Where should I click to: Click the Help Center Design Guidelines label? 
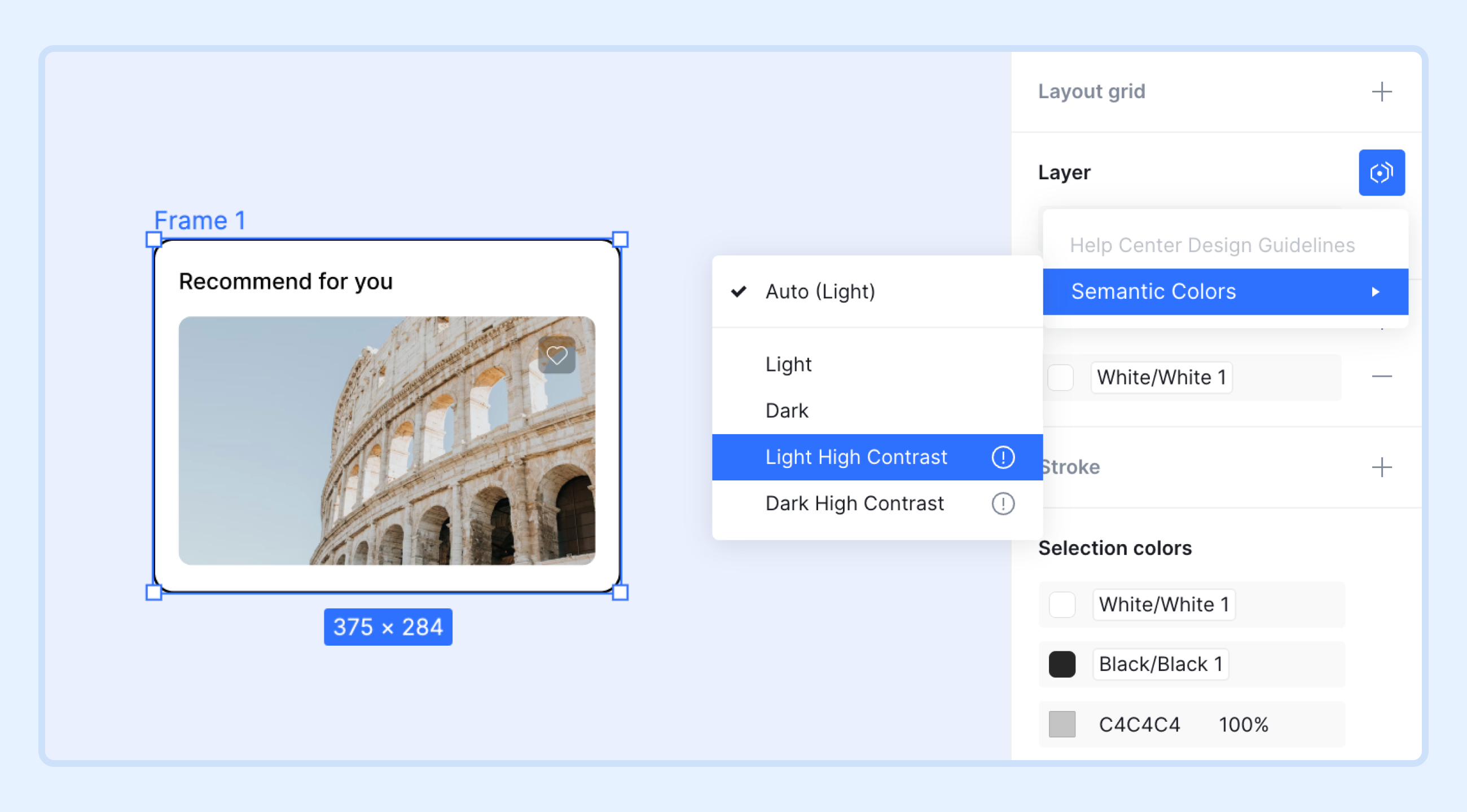click(1212, 245)
